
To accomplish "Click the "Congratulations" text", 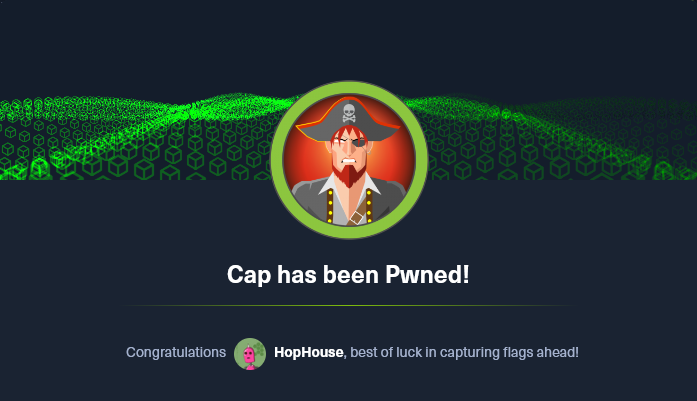I will [x=176, y=352].
